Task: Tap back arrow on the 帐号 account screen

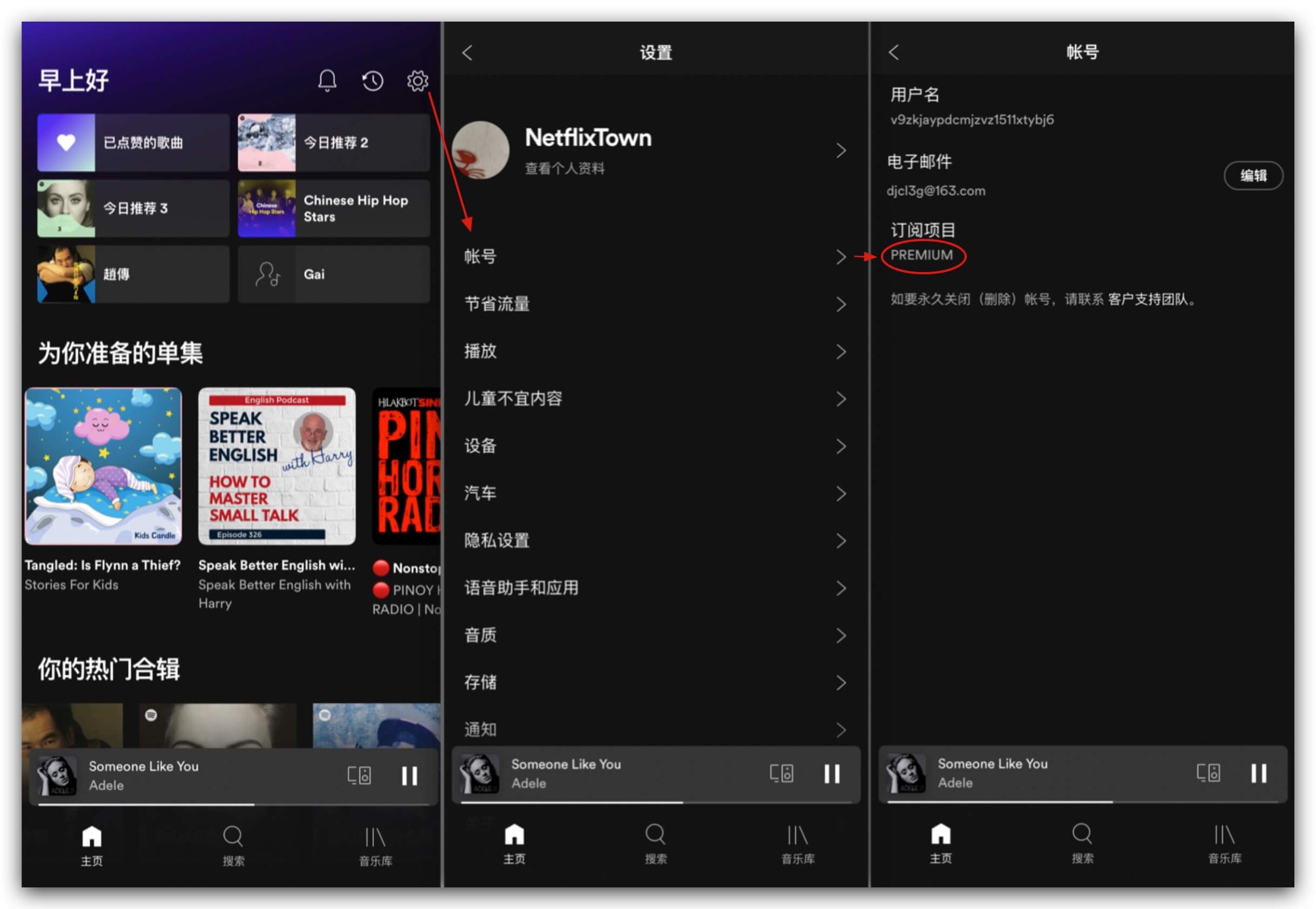Action: click(x=893, y=52)
